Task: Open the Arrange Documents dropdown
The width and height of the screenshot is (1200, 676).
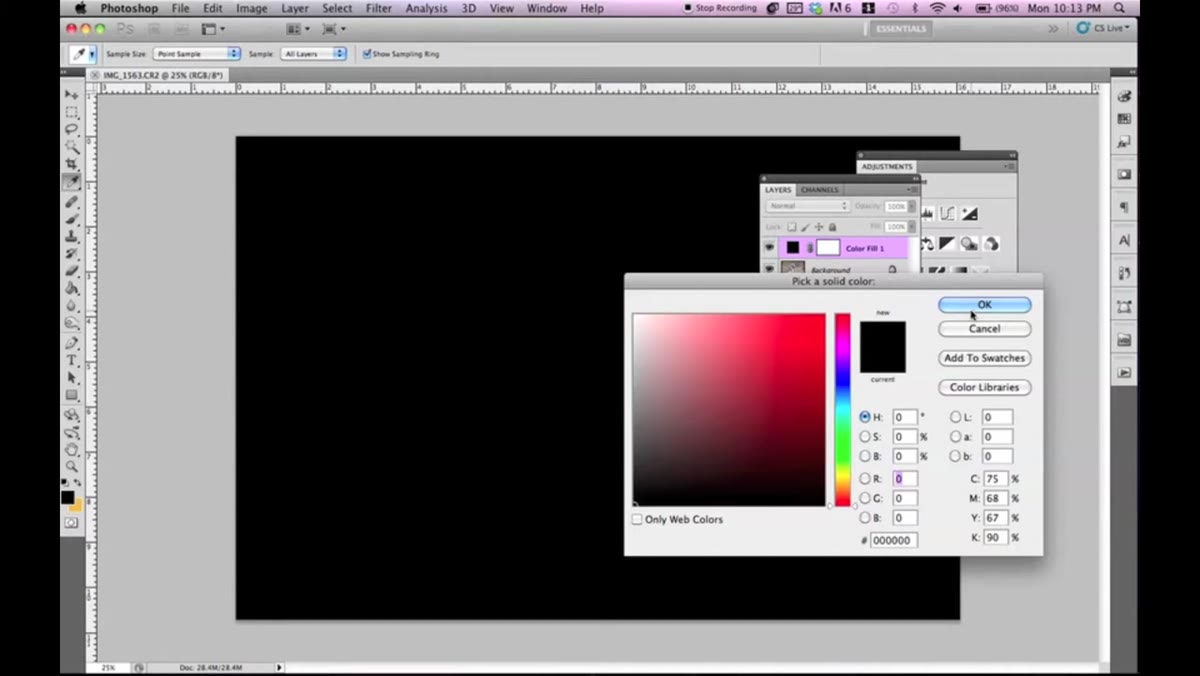Action: pyautogui.click(x=297, y=30)
